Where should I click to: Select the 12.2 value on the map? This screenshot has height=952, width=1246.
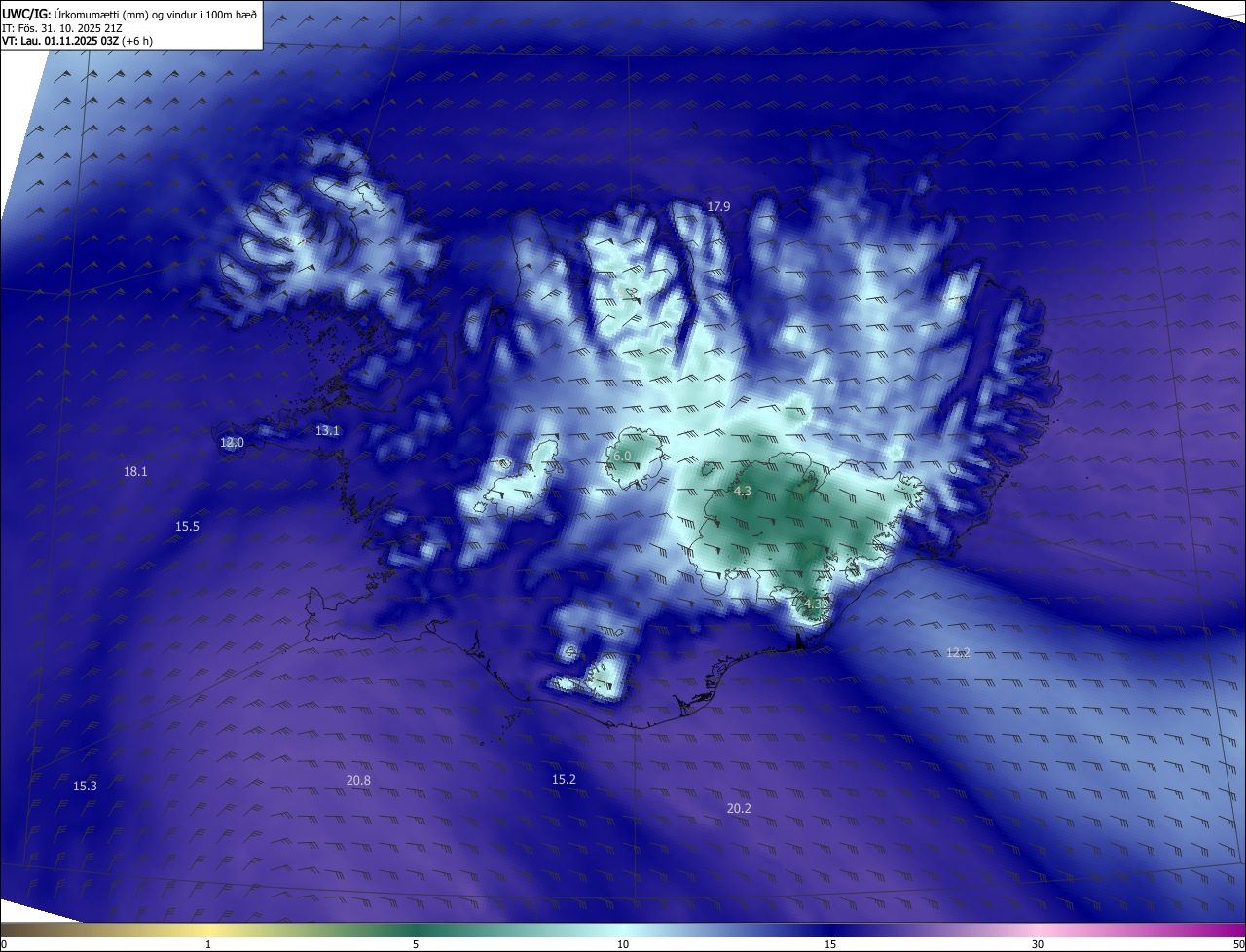(958, 652)
